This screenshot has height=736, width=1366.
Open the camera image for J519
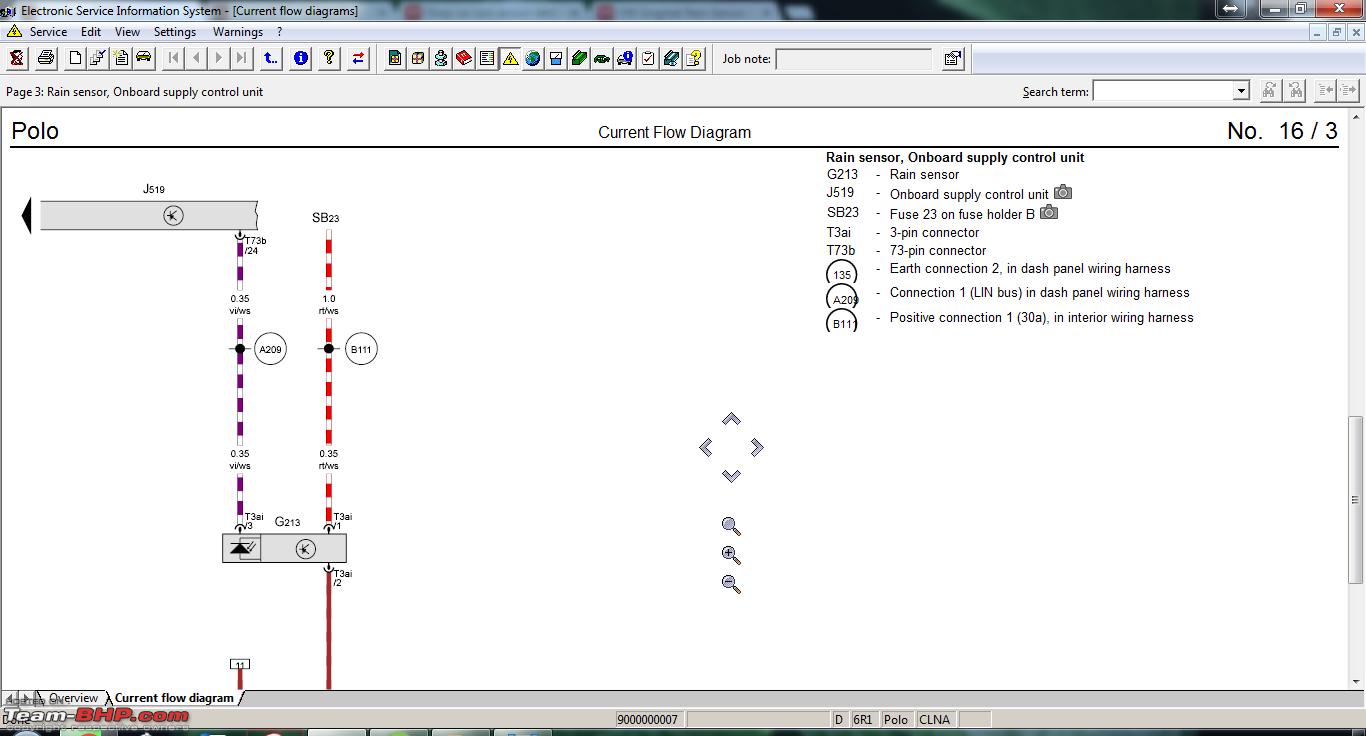1063,192
